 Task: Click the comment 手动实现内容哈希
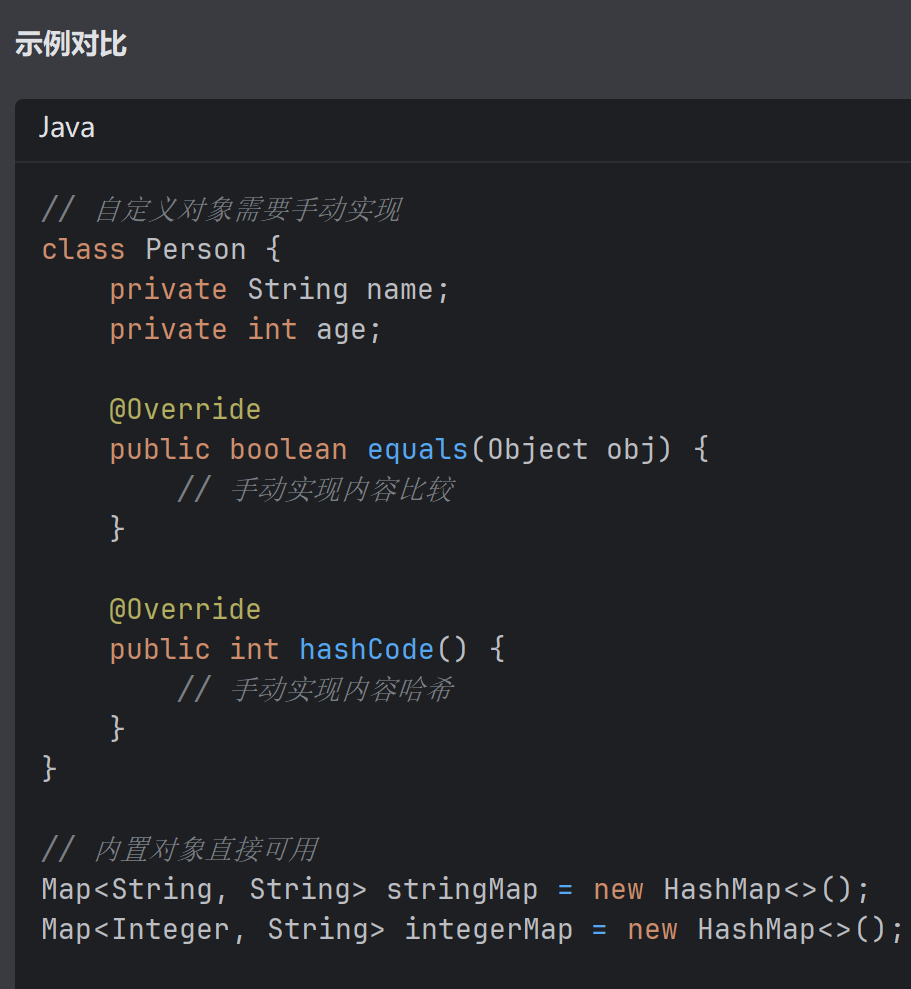click(340, 689)
